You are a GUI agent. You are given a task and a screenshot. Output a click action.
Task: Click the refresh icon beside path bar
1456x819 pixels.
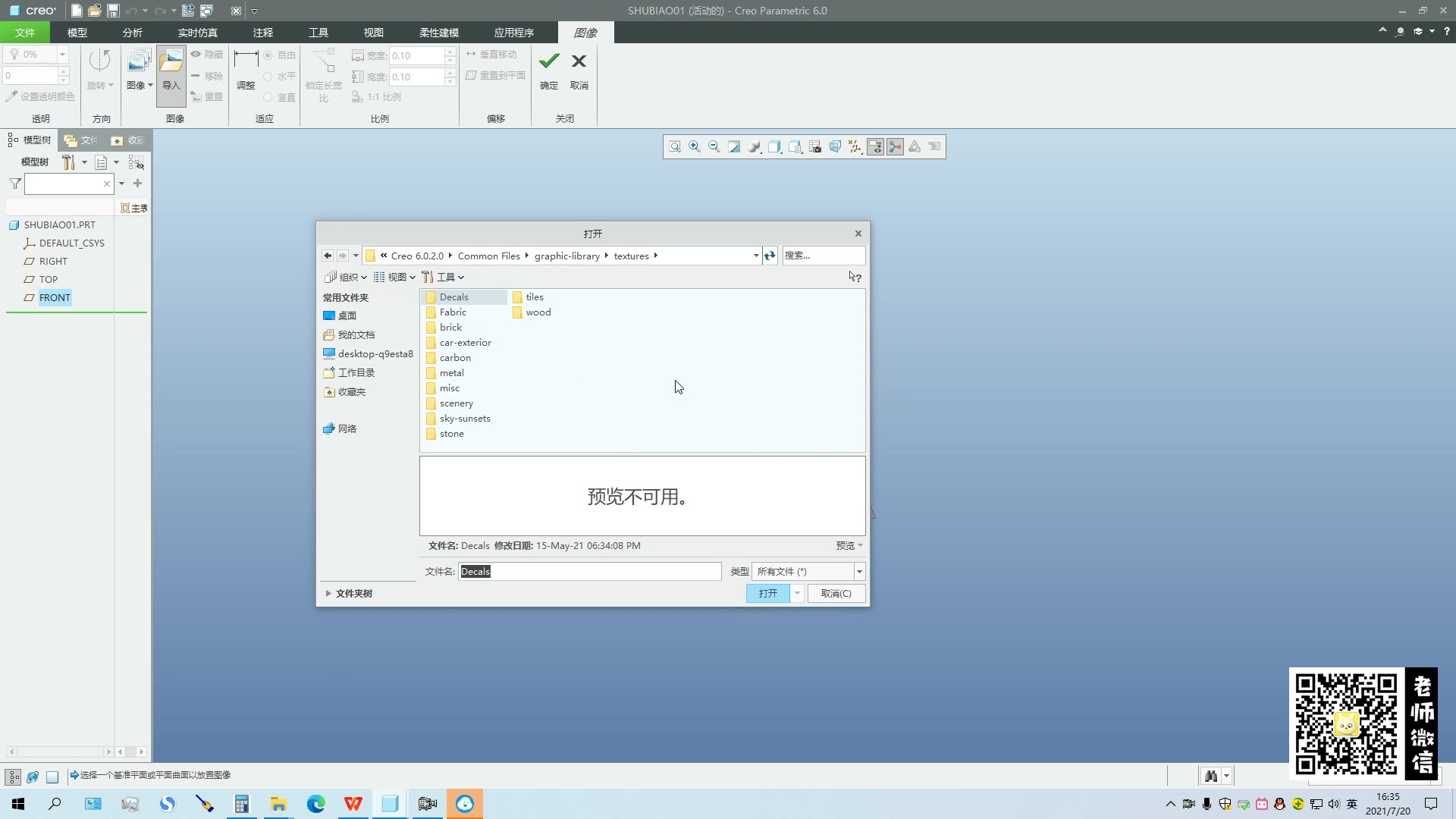pos(770,256)
